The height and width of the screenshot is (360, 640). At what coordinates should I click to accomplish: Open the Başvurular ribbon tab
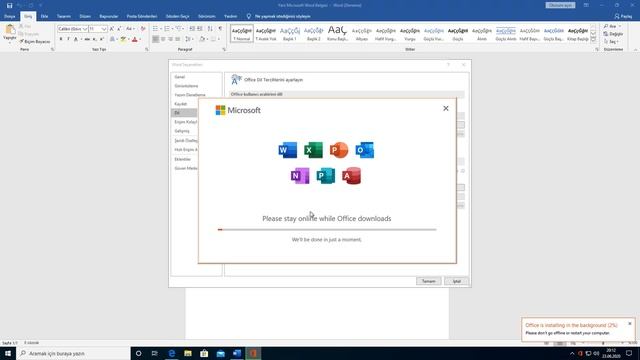tap(109, 16)
